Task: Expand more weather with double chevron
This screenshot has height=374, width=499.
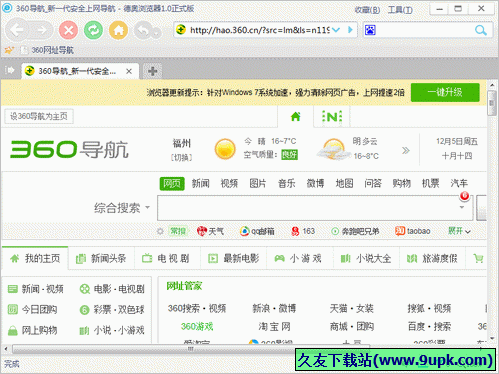Action: click(x=405, y=150)
